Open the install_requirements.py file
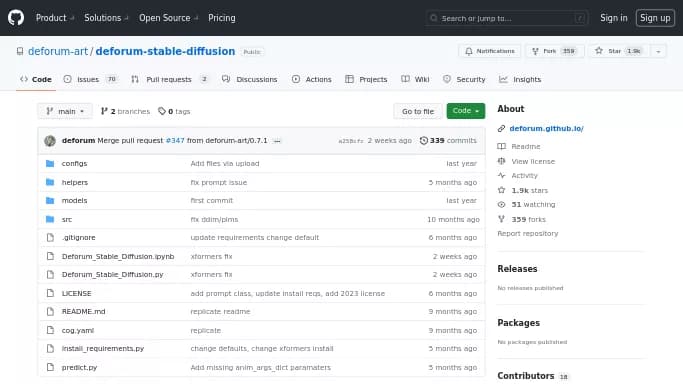 pos(103,348)
